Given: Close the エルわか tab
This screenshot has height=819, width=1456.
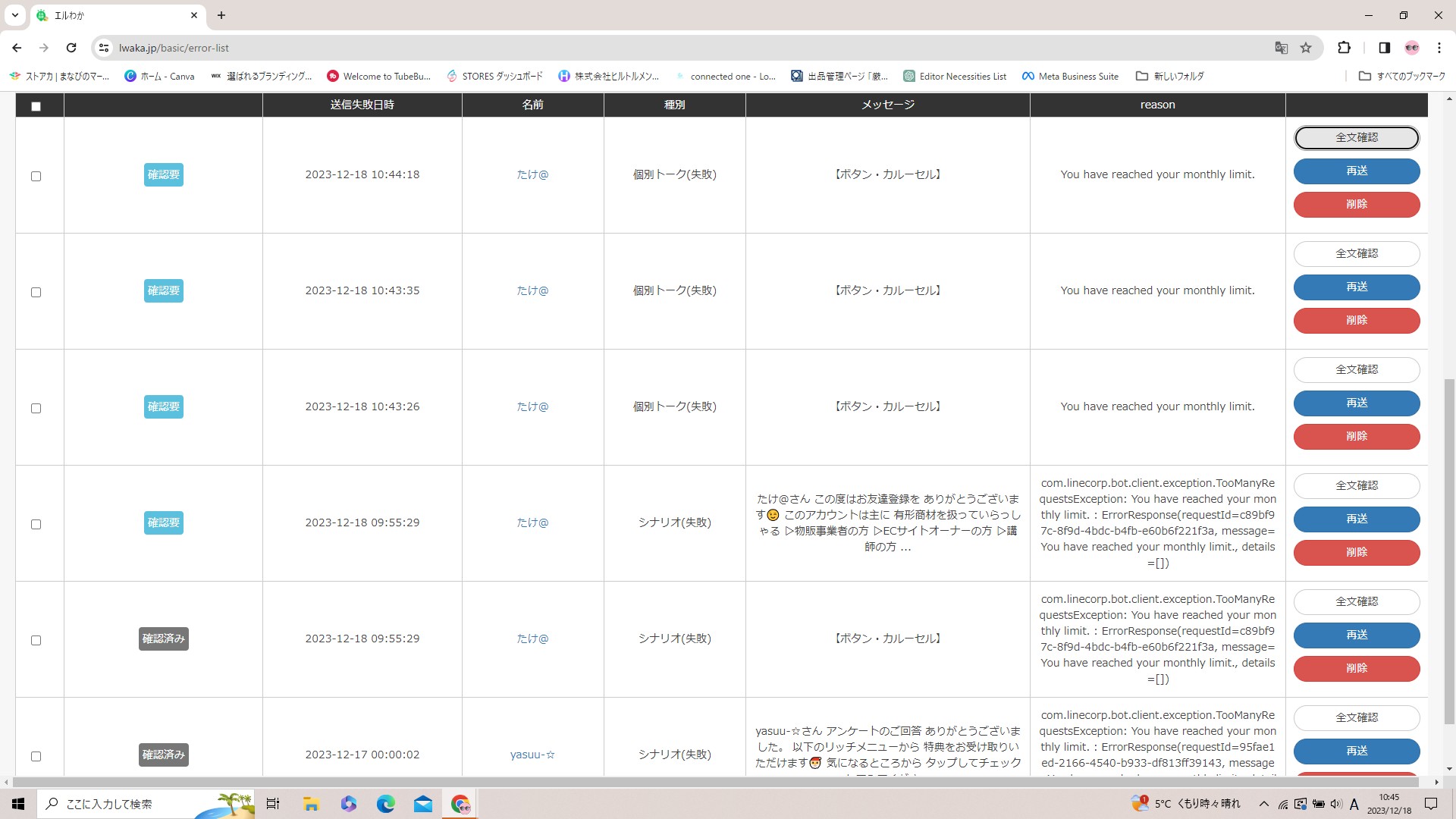Looking at the screenshot, I should [194, 15].
